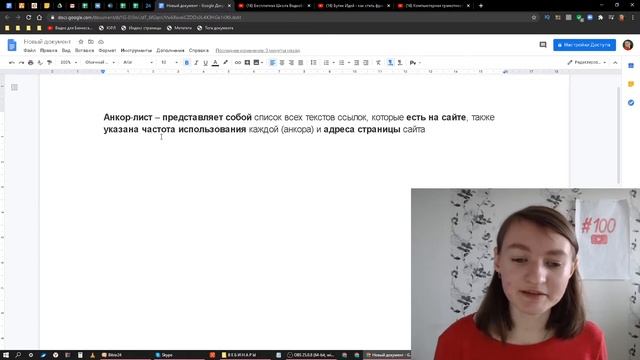Reload the browser page
640x360 pixels.
[x=29, y=18]
